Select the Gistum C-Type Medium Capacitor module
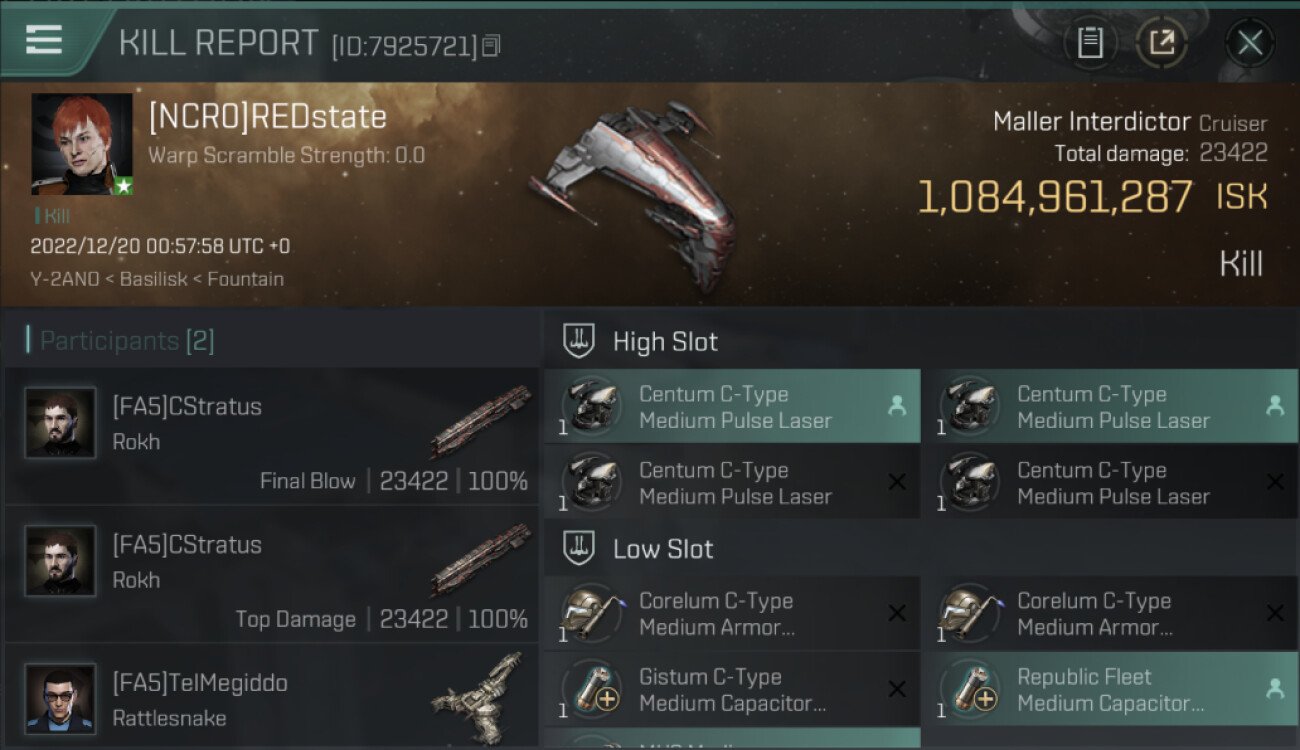Screen dimensions: 1300x750 731,689
